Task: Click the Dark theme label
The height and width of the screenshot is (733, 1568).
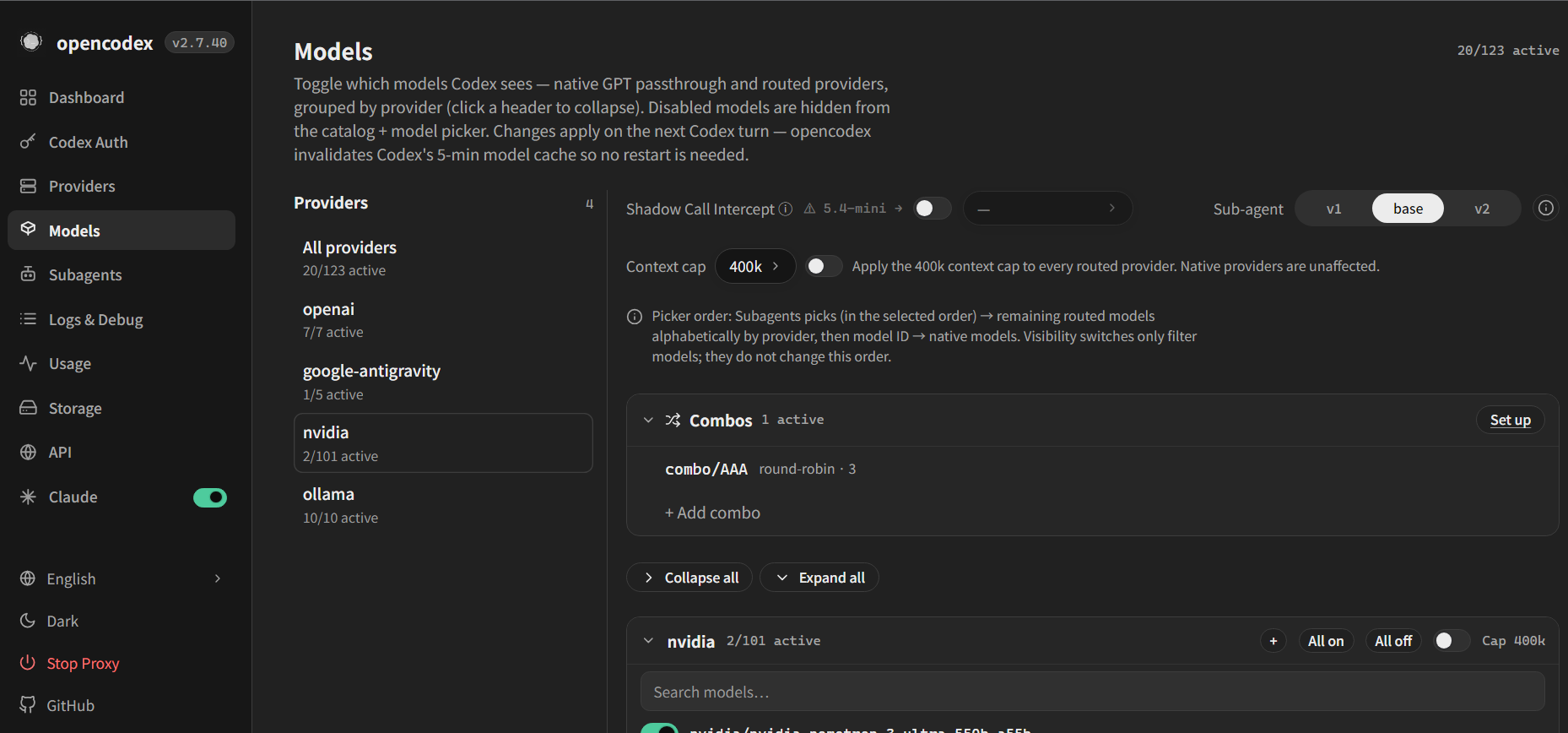Action: click(x=62, y=622)
